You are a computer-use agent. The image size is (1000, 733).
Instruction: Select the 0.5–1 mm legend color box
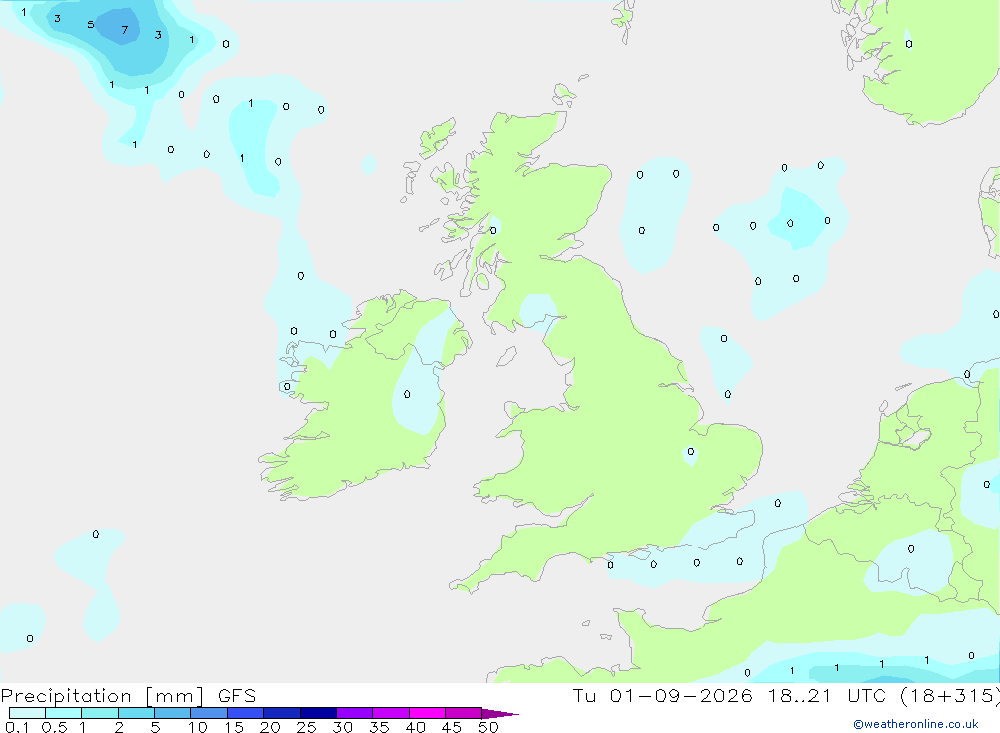(x=64, y=713)
